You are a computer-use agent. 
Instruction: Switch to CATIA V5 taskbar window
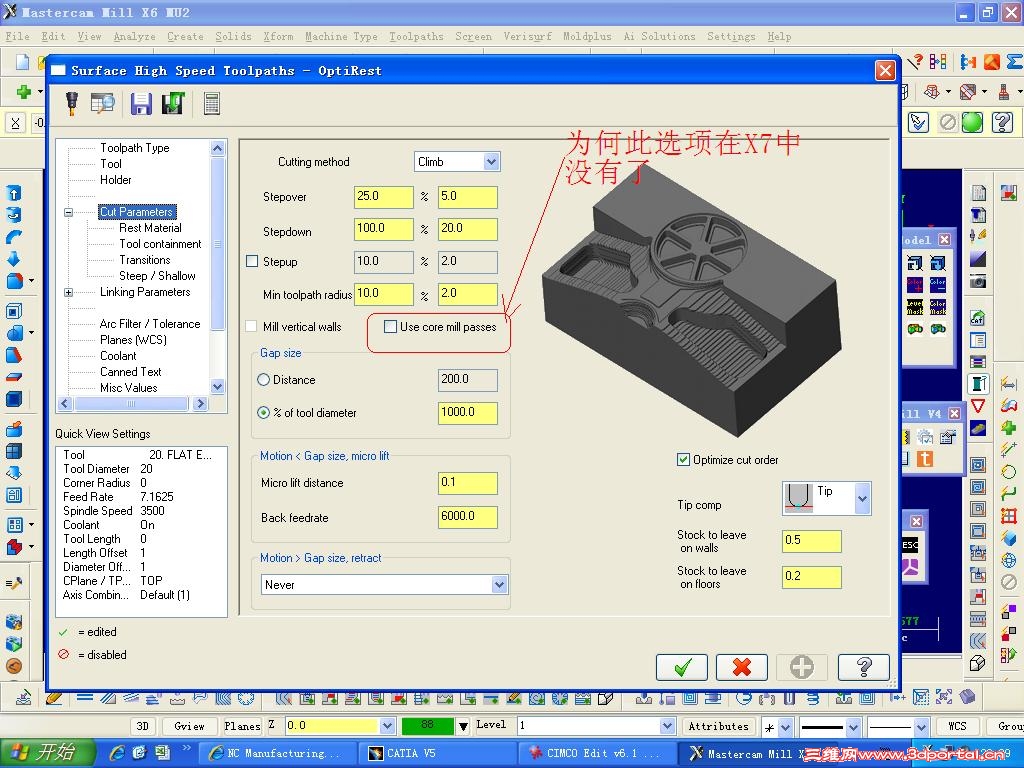coord(438,754)
